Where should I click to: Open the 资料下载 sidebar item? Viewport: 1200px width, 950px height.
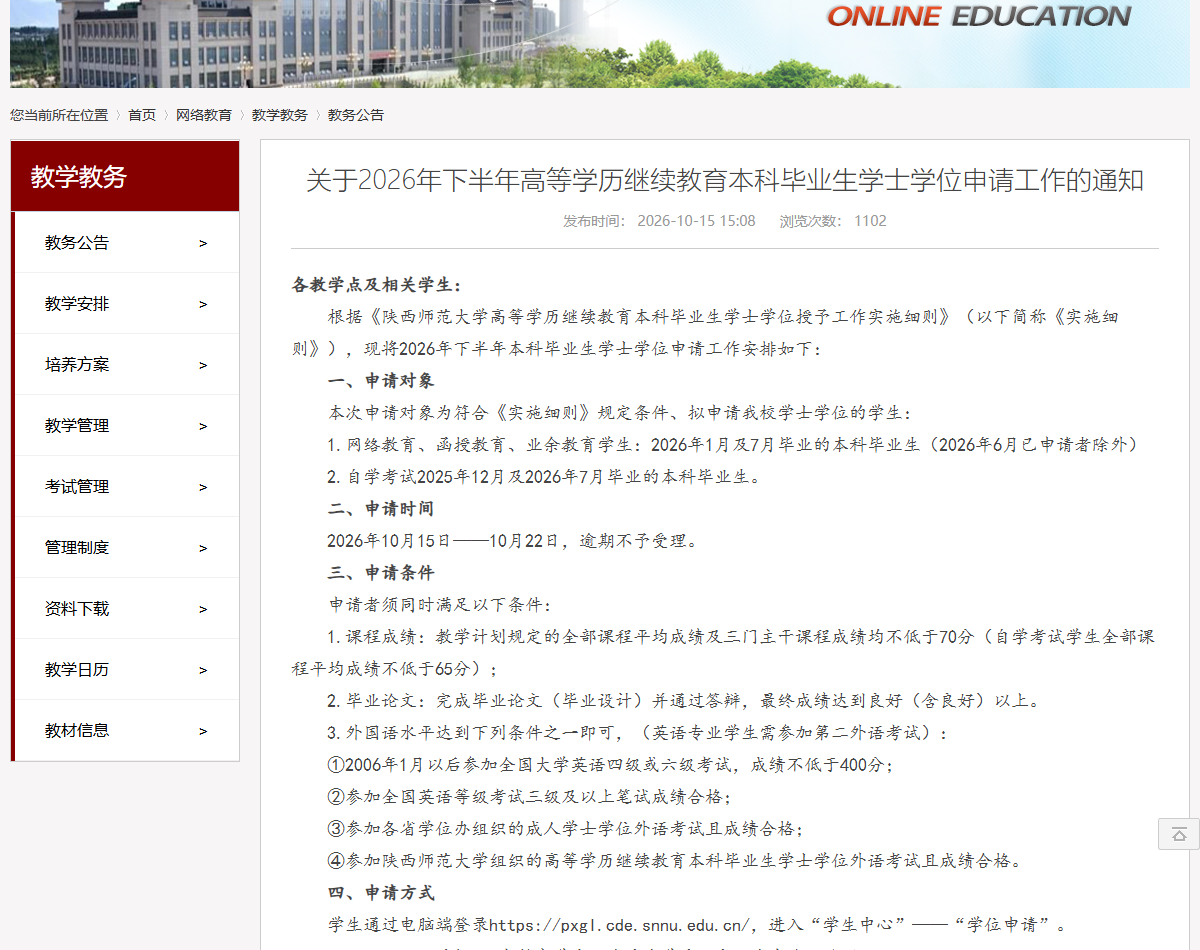point(127,608)
